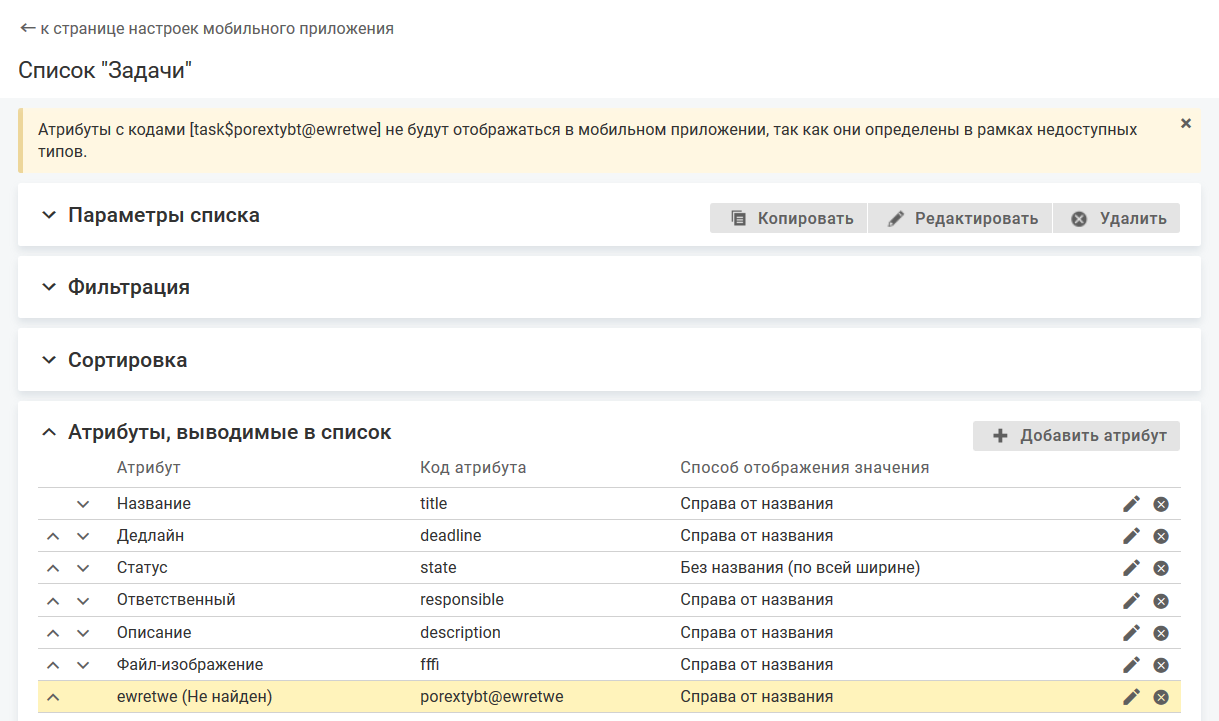1219x721 pixels.
Task: Move the Файл-изображение attribute down
Action: coord(83,665)
